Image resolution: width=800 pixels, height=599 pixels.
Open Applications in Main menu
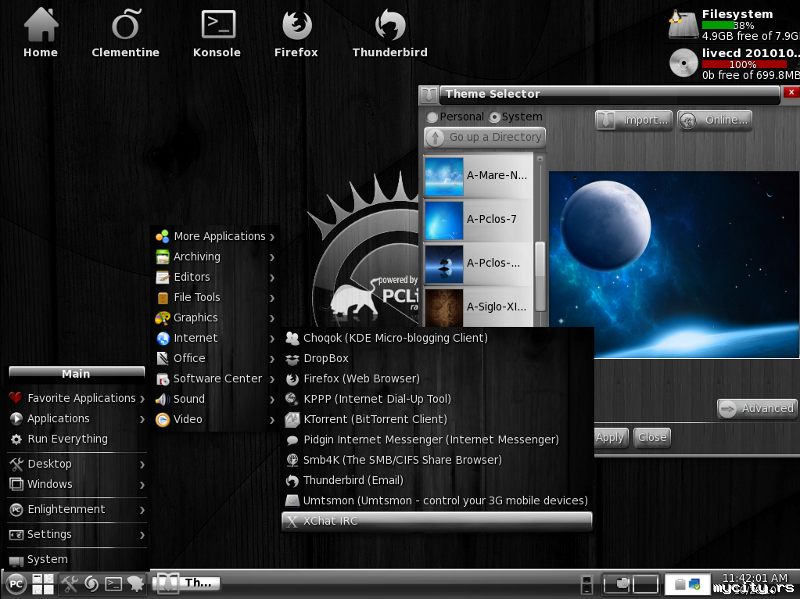point(77,419)
